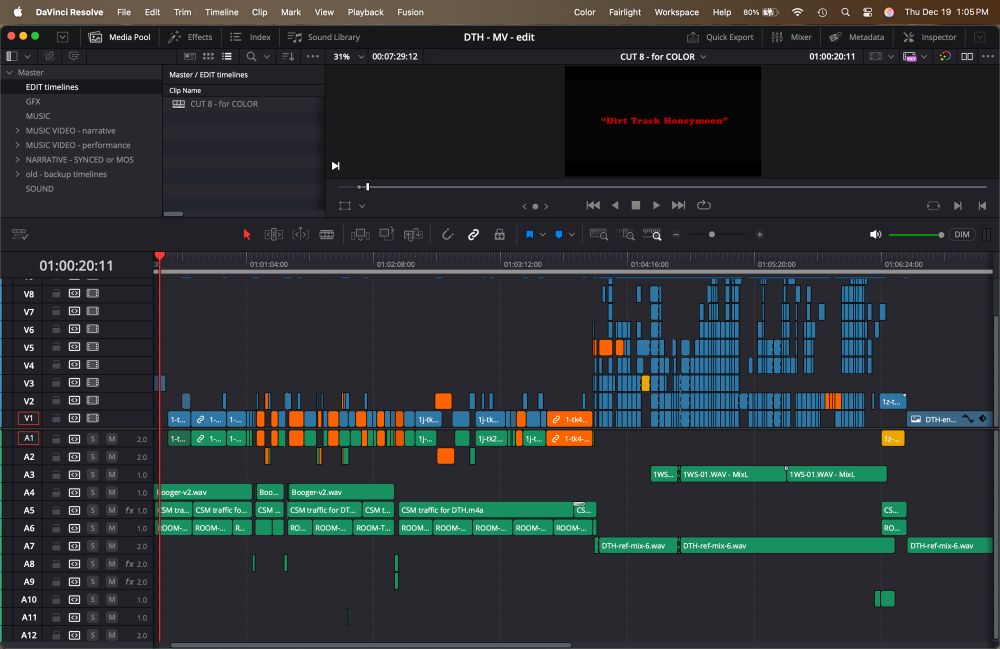Click Detail Zoom icon
Viewport: 1000px width, 649px height.
(x=628, y=235)
